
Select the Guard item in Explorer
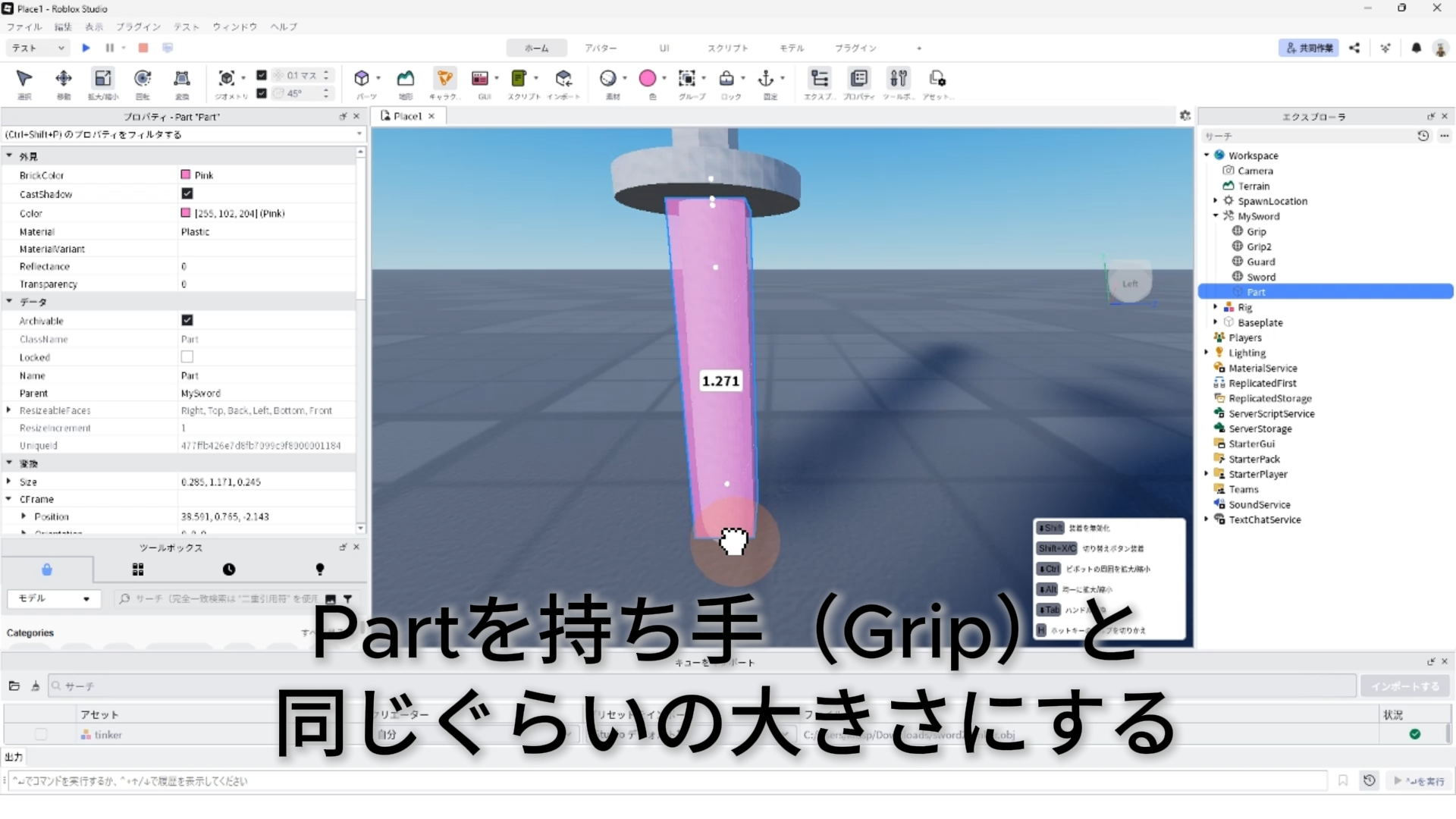[1260, 262]
